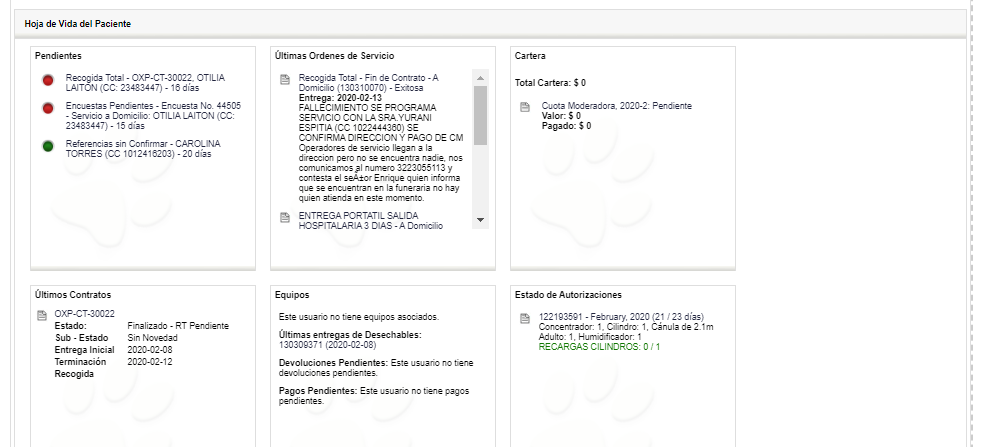984x447 pixels.
Task: Open pending item Recogida Total - OXP-CT-30022
Action: pos(145,83)
